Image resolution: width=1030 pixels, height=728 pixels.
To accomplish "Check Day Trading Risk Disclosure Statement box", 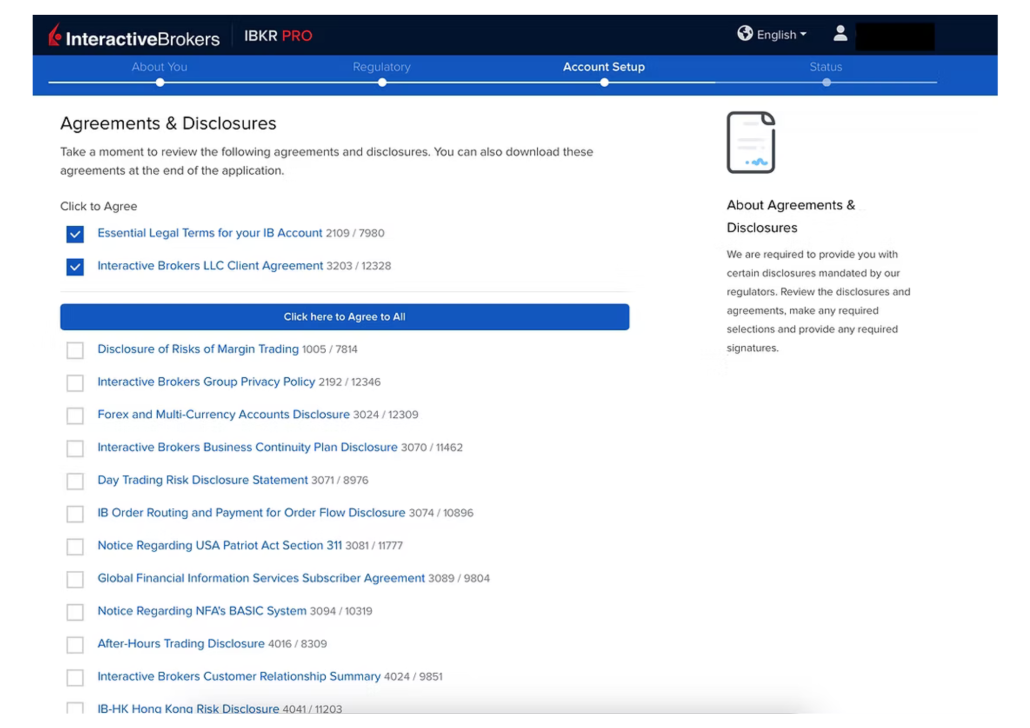I will (x=75, y=482).
